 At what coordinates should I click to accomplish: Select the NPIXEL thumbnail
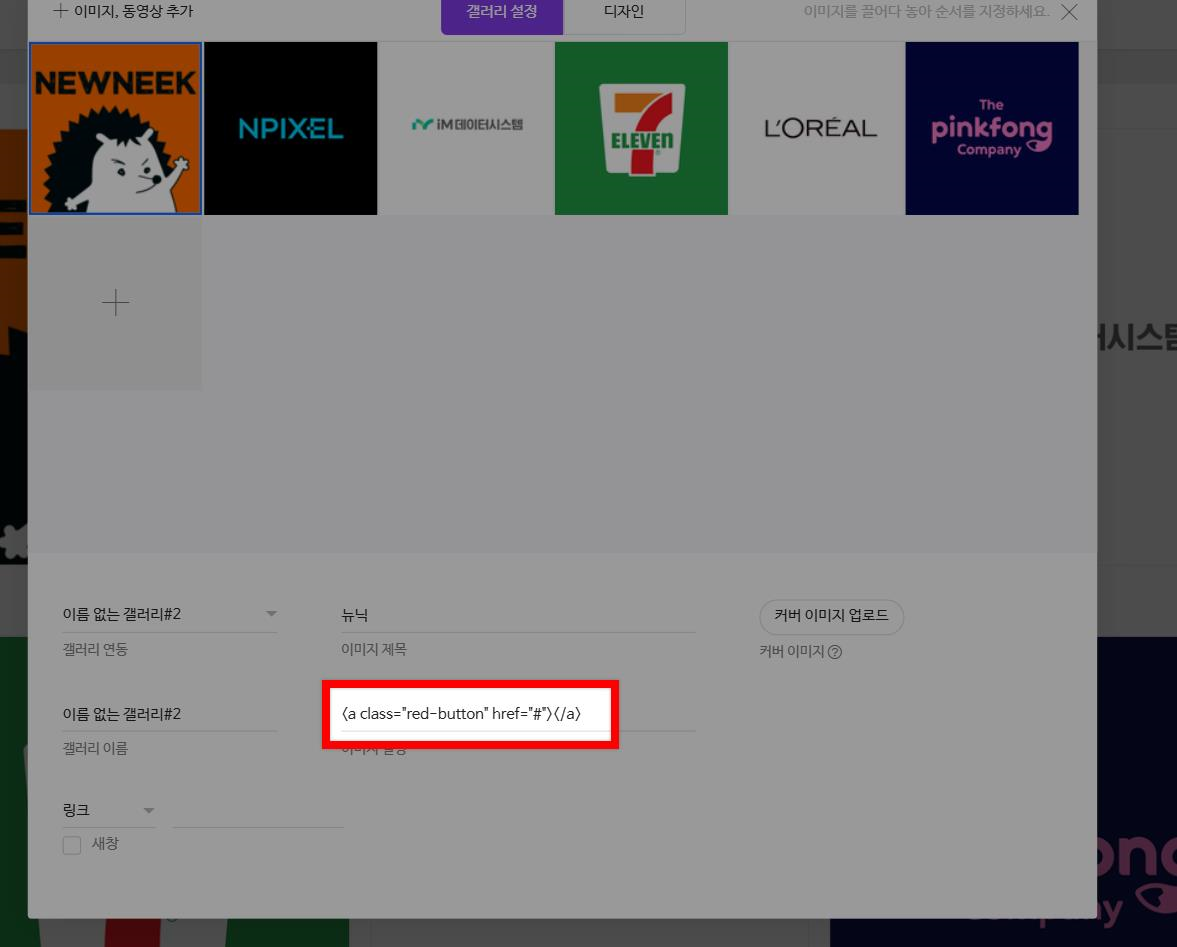[290, 128]
